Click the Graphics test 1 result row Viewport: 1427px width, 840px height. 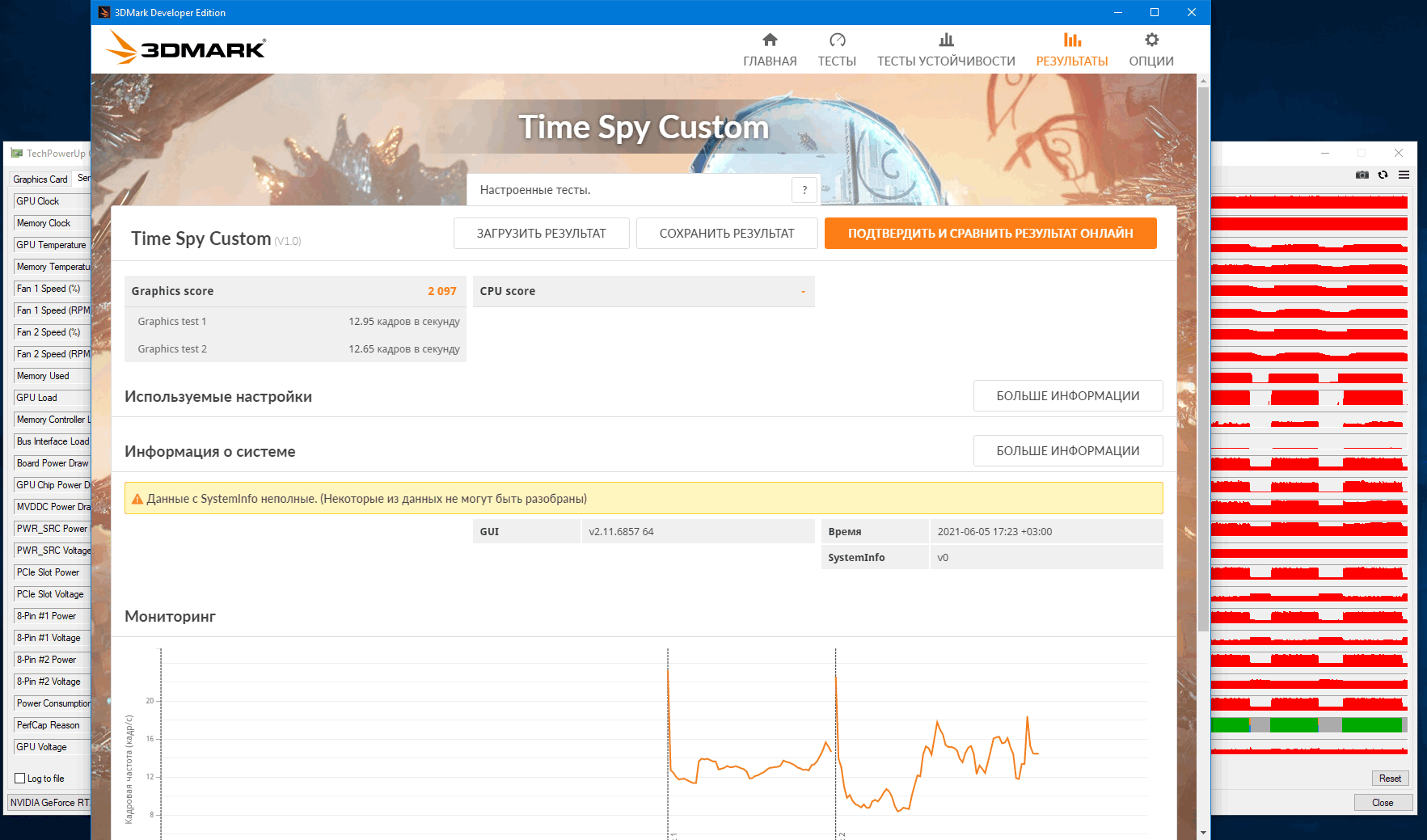[x=295, y=321]
